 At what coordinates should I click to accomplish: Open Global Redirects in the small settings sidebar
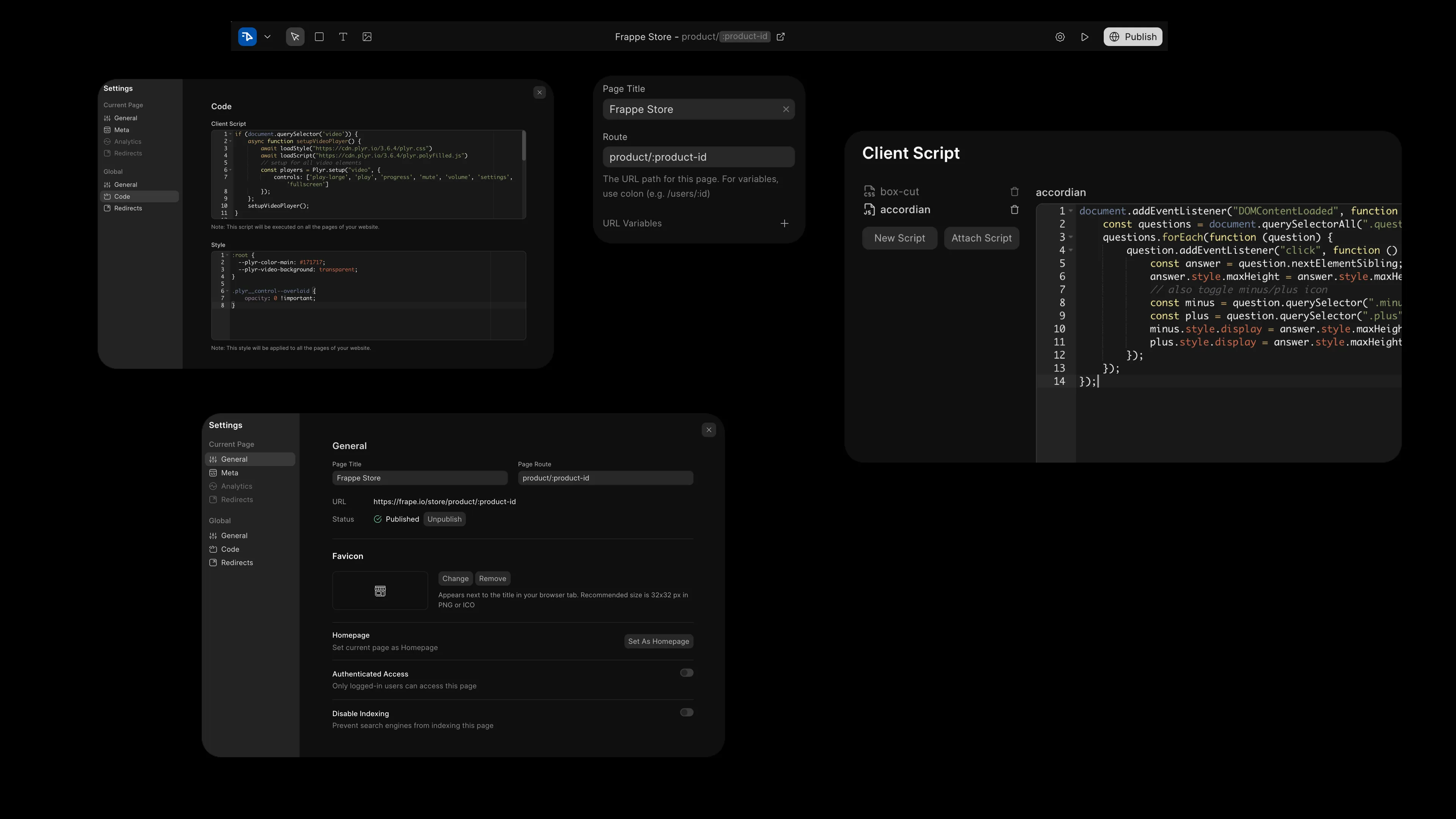[x=140, y=209]
